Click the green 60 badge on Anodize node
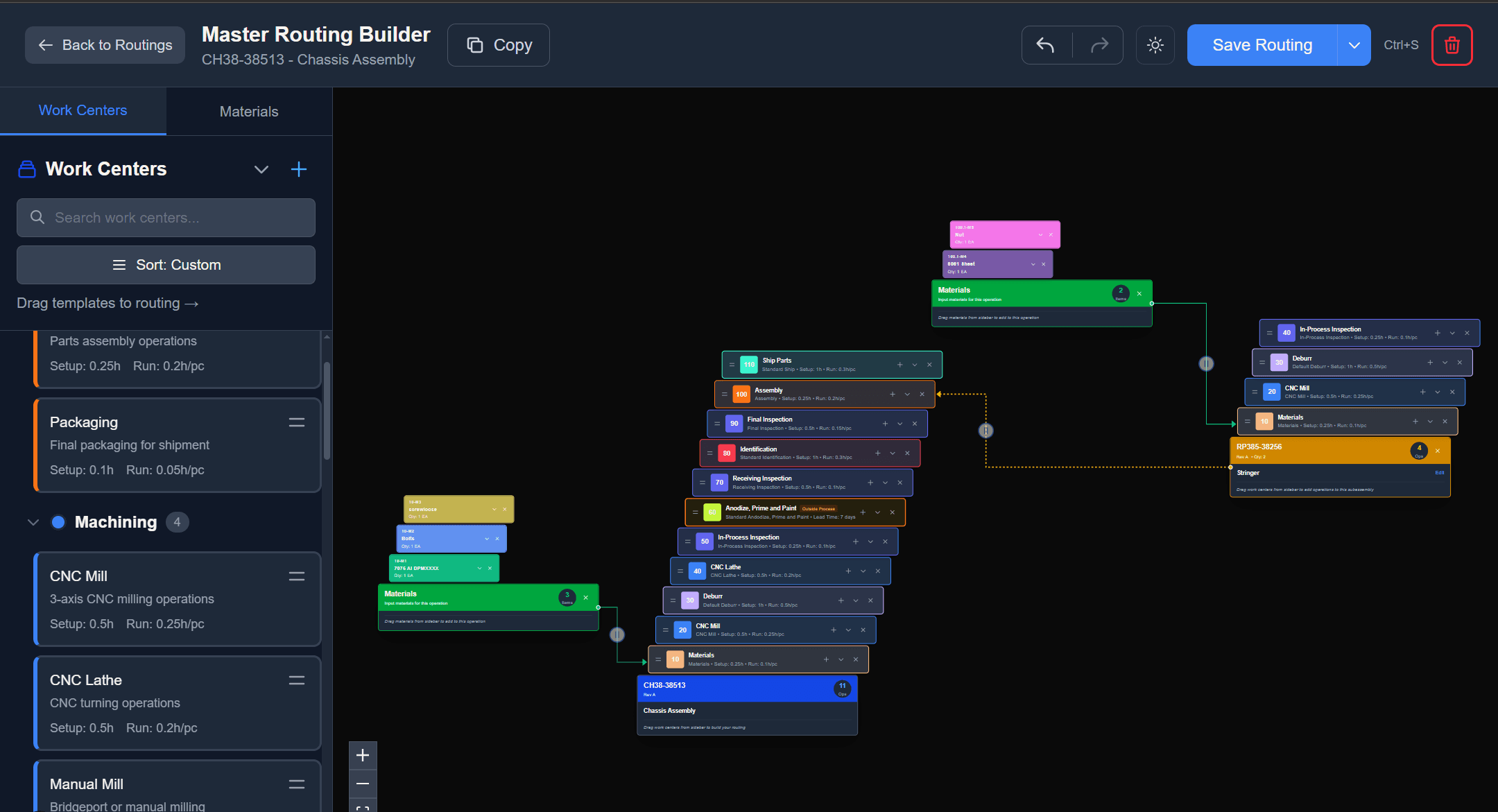This screenshot has width=1498, height=812. [x=712, y=512]
